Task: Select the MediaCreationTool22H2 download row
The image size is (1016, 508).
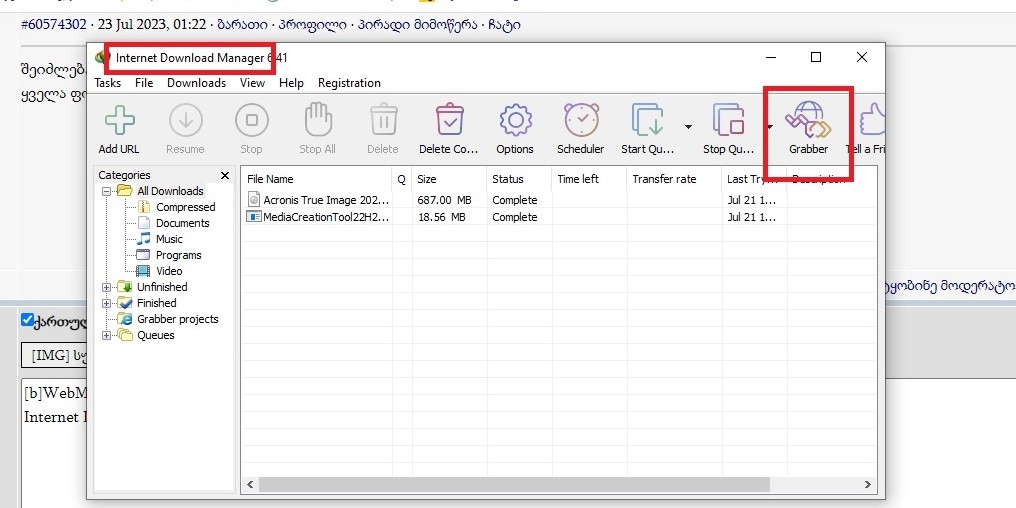Action: (x=559, y=217)
